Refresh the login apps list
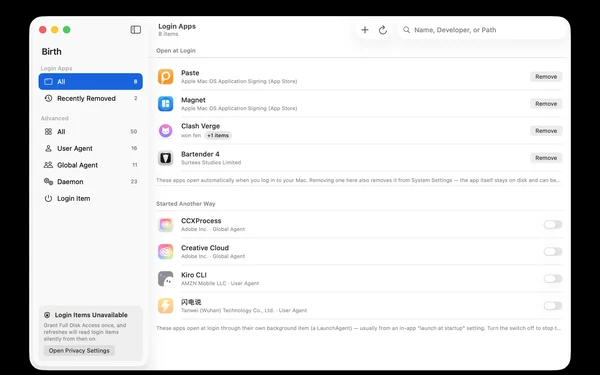This screenshot has width=600, height=375. coord(383,30)
